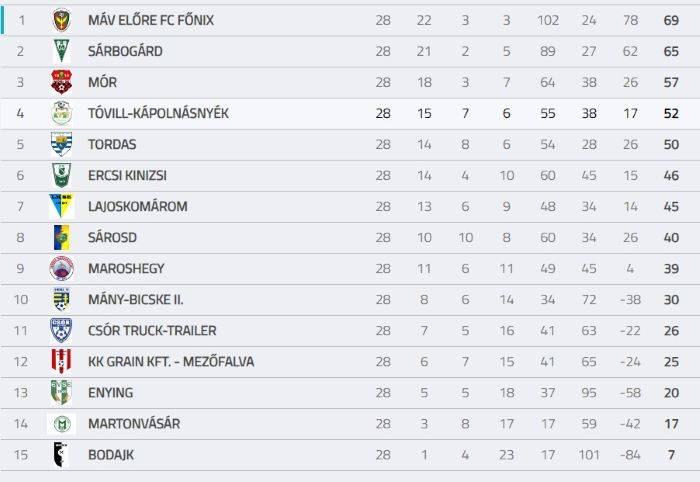
Task: Open the Tordas blue striped shield
Action: click(62, 144)
